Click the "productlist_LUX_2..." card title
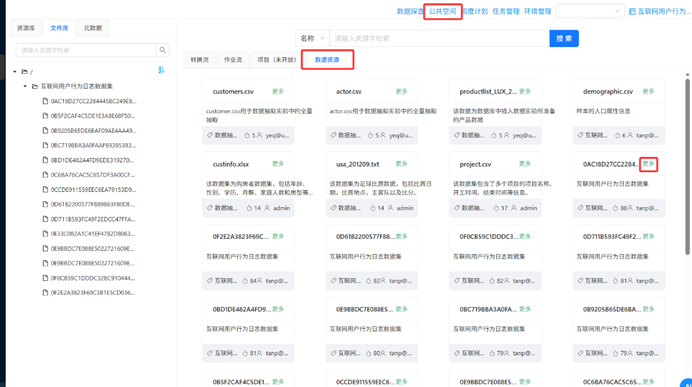This screenshot has width=692, height=387. click(x=488, y=91)
